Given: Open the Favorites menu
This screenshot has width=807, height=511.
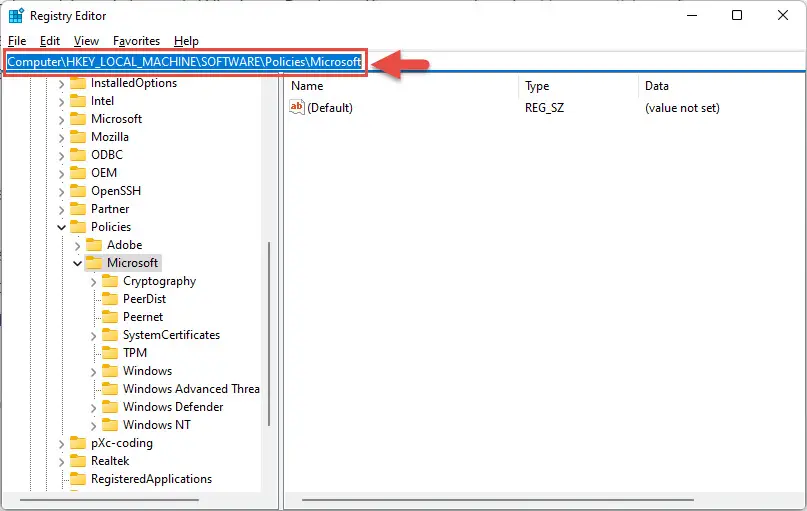Looking at the screenshot, I should tap(136, 41).
